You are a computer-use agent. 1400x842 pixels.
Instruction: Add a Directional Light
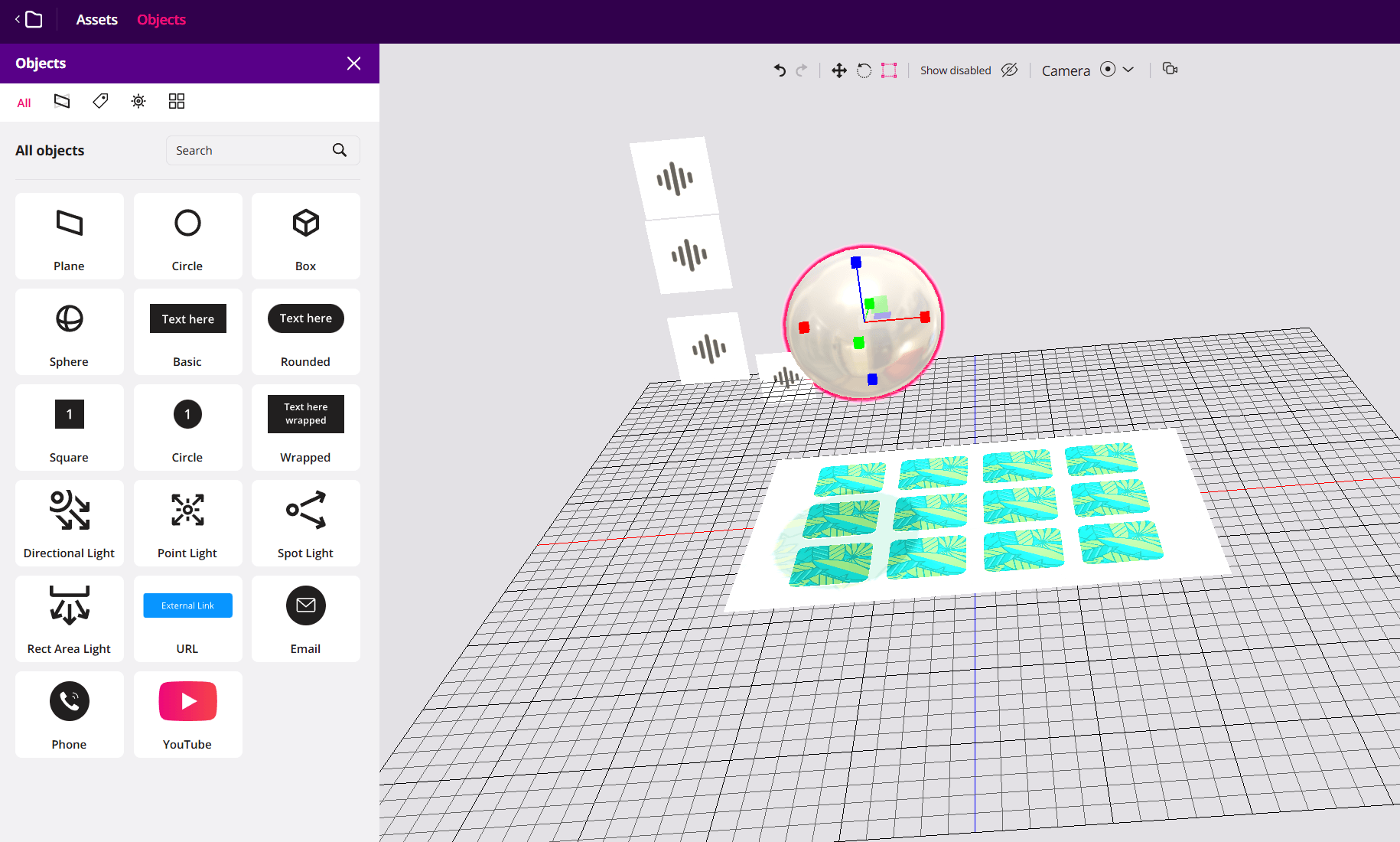coord(69,523)
